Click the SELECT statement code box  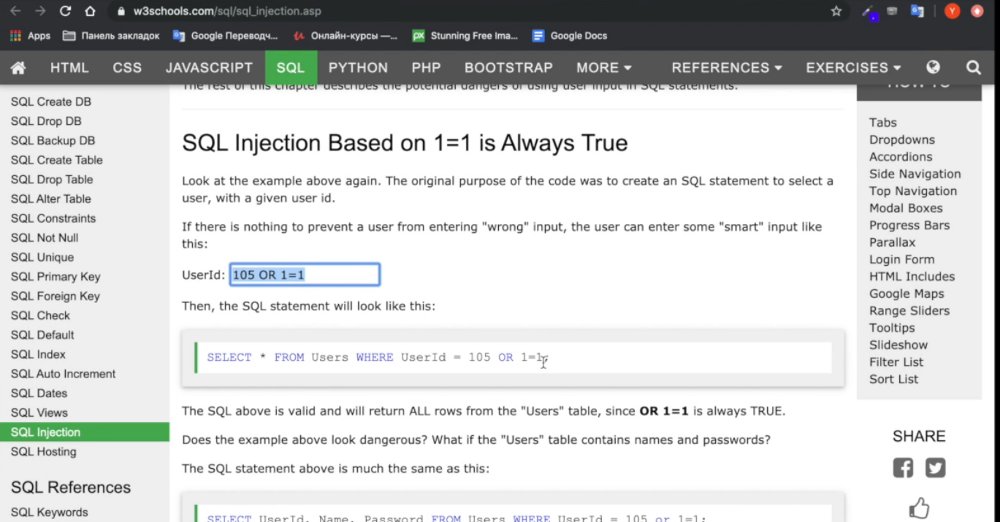[x=513, y=357]
